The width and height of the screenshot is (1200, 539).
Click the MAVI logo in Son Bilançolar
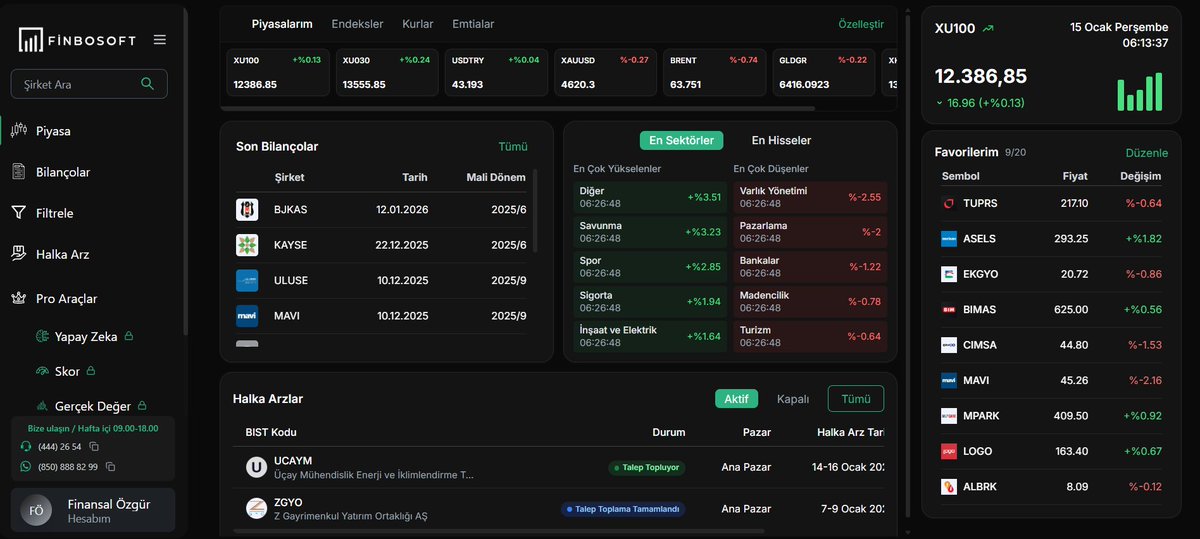click(247, 315)
